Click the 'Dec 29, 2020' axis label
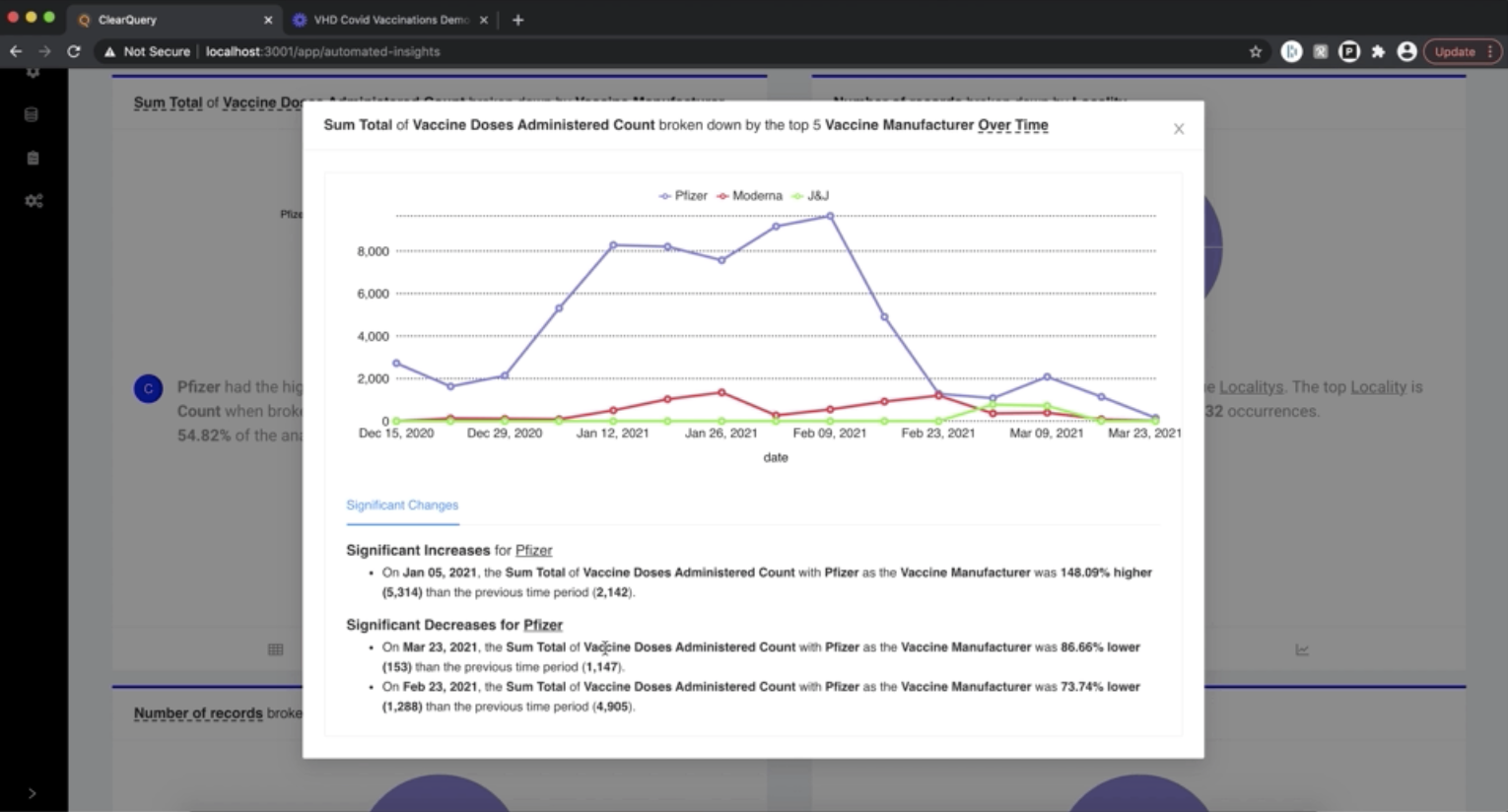 tap(505, 434)
